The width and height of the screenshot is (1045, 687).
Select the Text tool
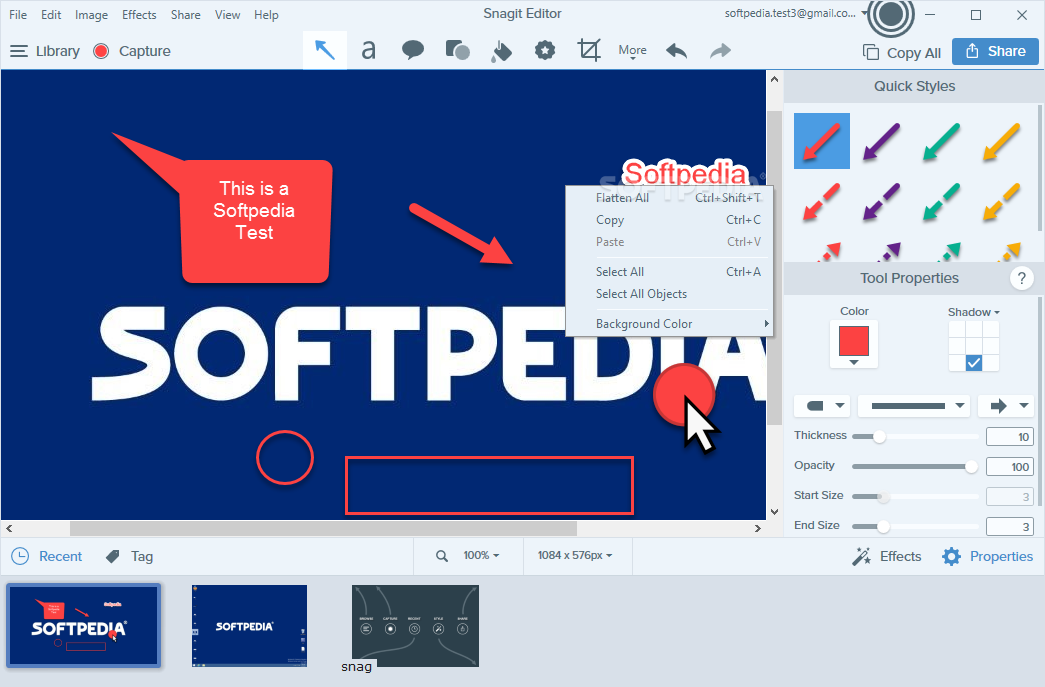pos(368,50)
